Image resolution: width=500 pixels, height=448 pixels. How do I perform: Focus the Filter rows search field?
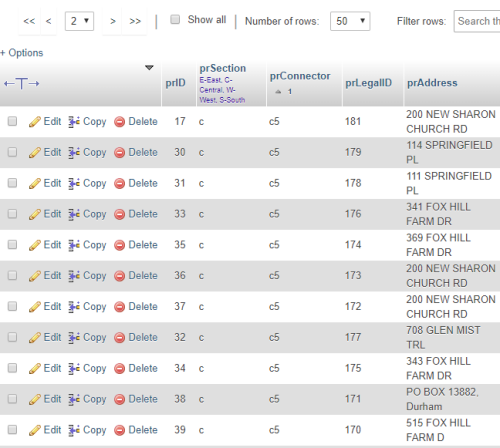tap(477, 21)
